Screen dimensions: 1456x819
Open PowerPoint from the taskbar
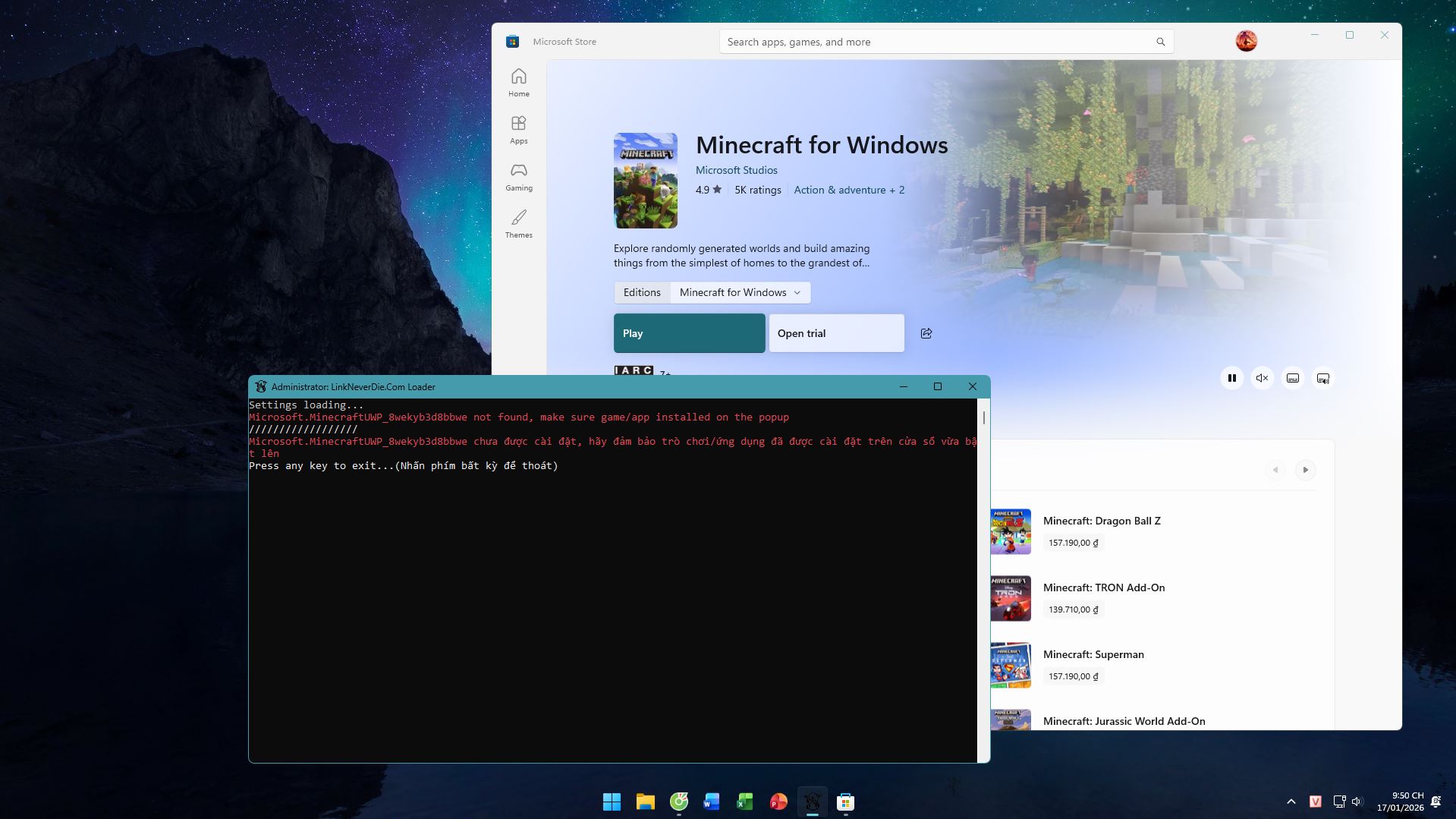click(778, 802)
